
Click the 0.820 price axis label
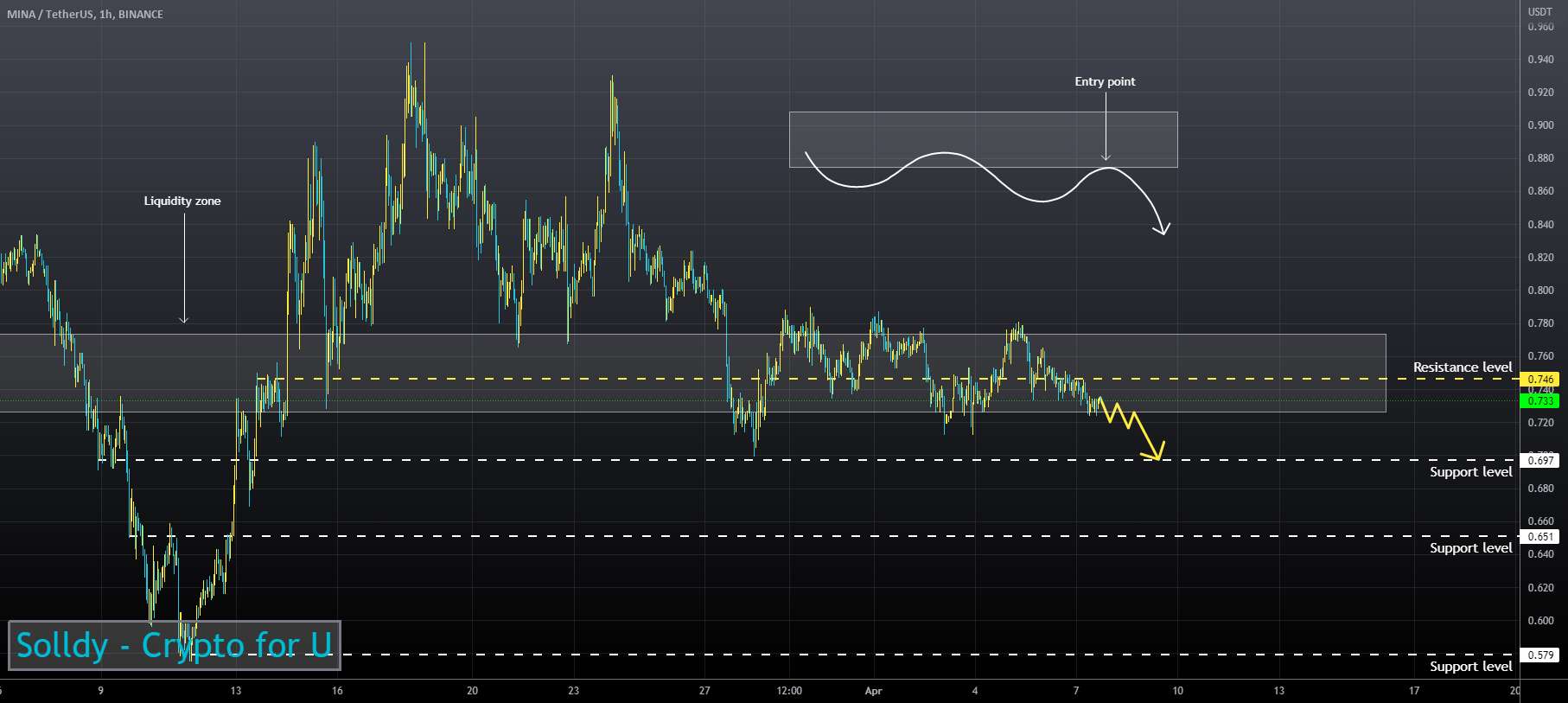tap(1540, 258)
